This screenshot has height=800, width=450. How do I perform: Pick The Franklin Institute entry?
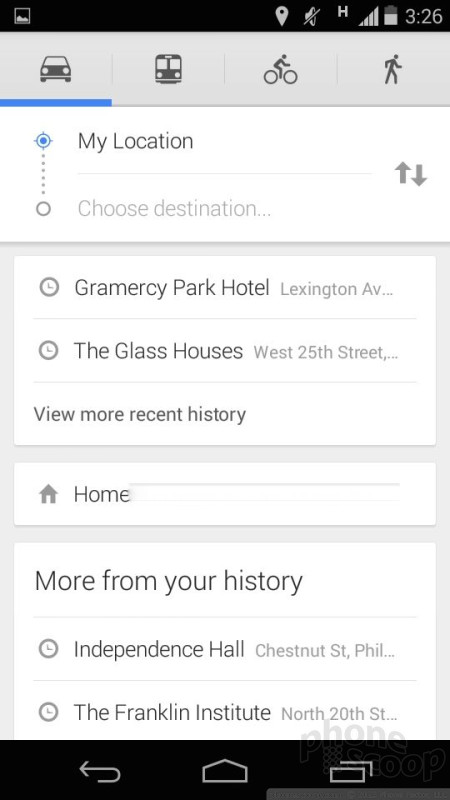tap(224, 712)
